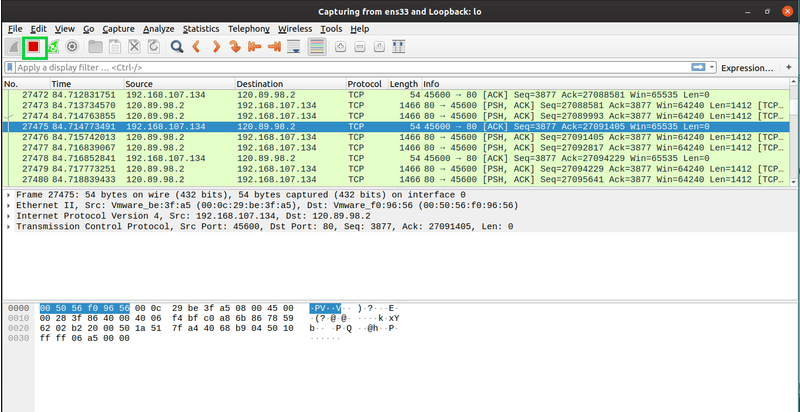Click in the display filter input field
The width and height of the screenshot is (800, 412).
[350, 68]
